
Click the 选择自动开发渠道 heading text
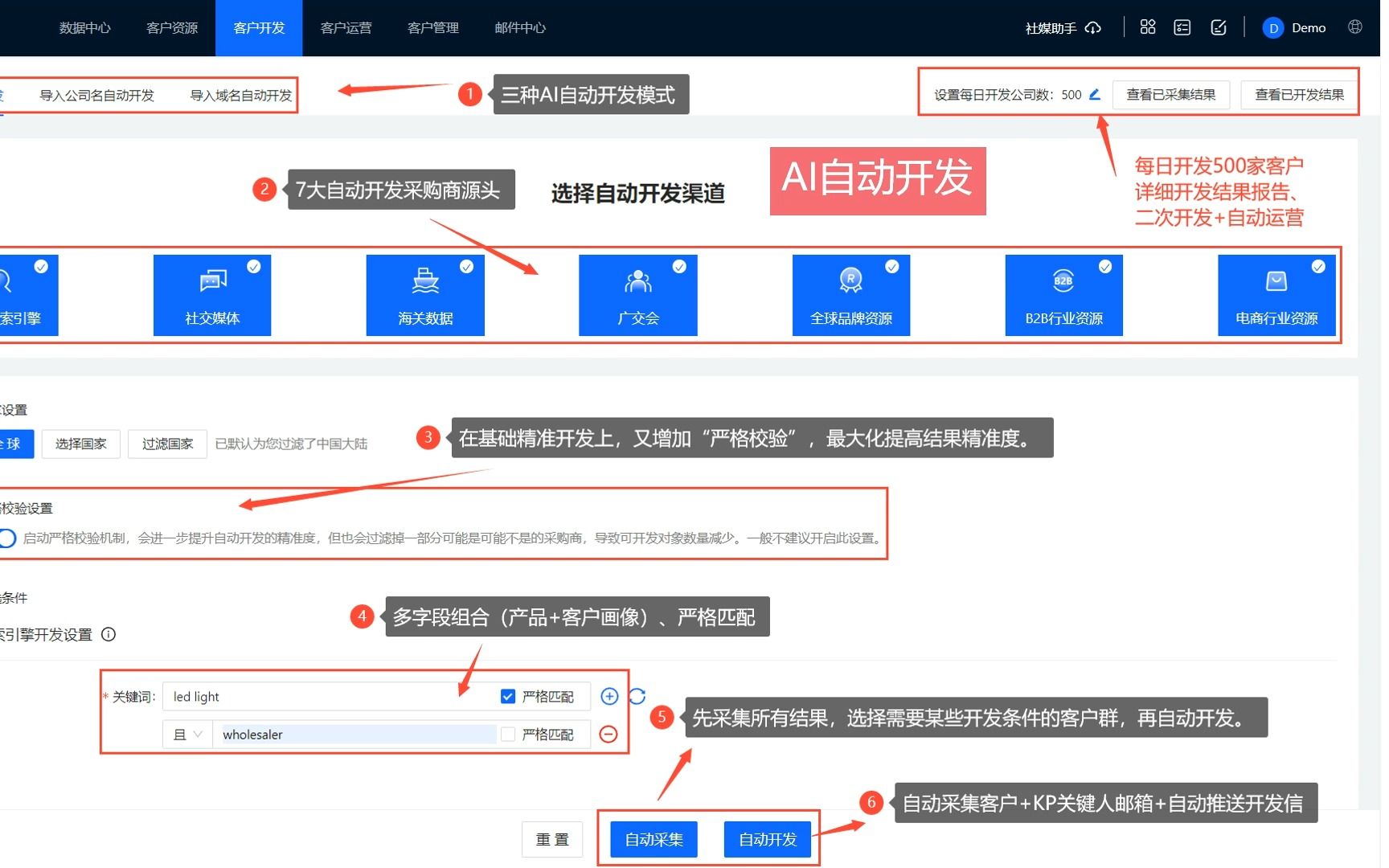[x=638, y=194]
